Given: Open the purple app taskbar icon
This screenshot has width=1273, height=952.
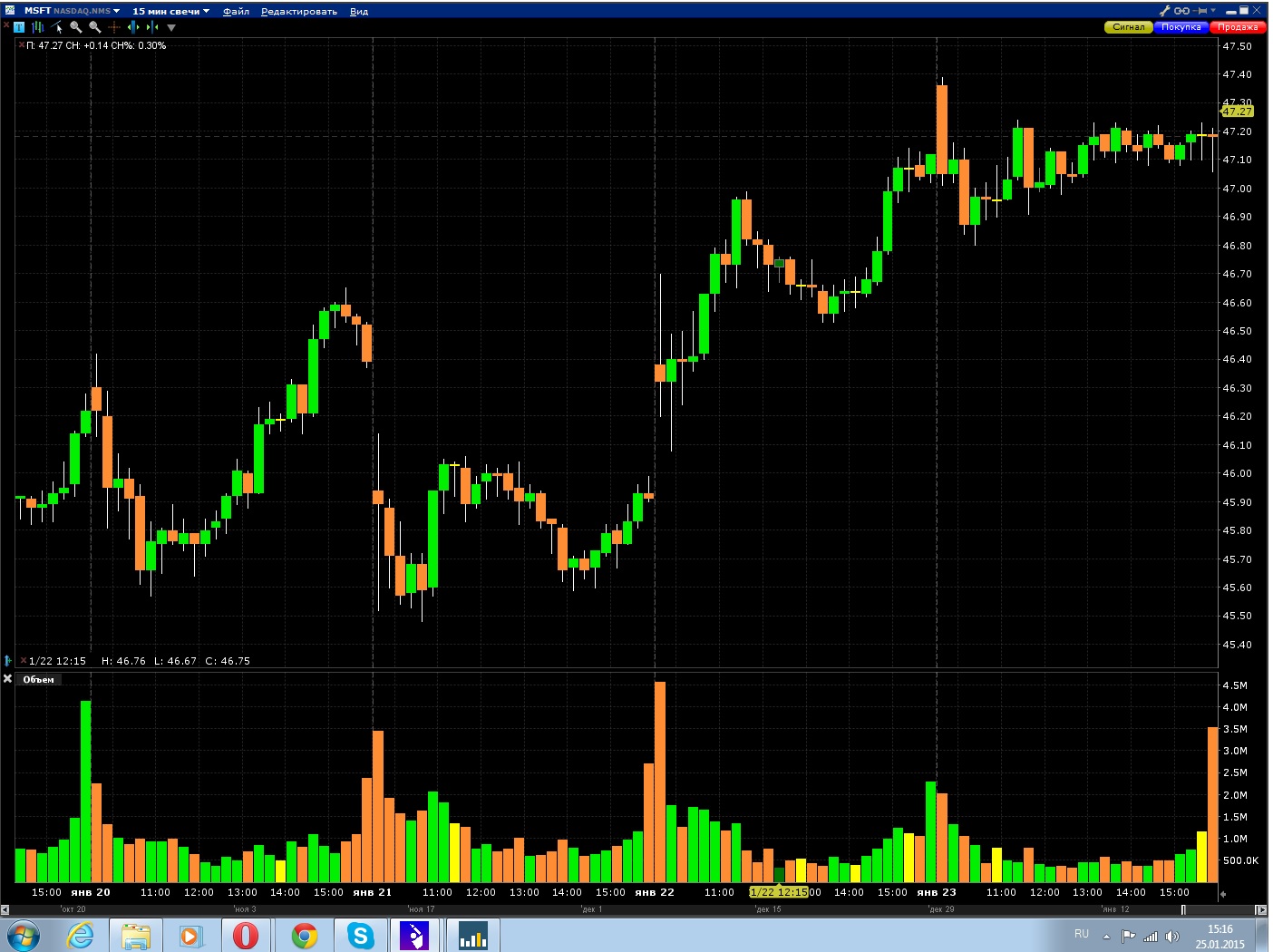Looking at the screenshot, I should point(415,936).
